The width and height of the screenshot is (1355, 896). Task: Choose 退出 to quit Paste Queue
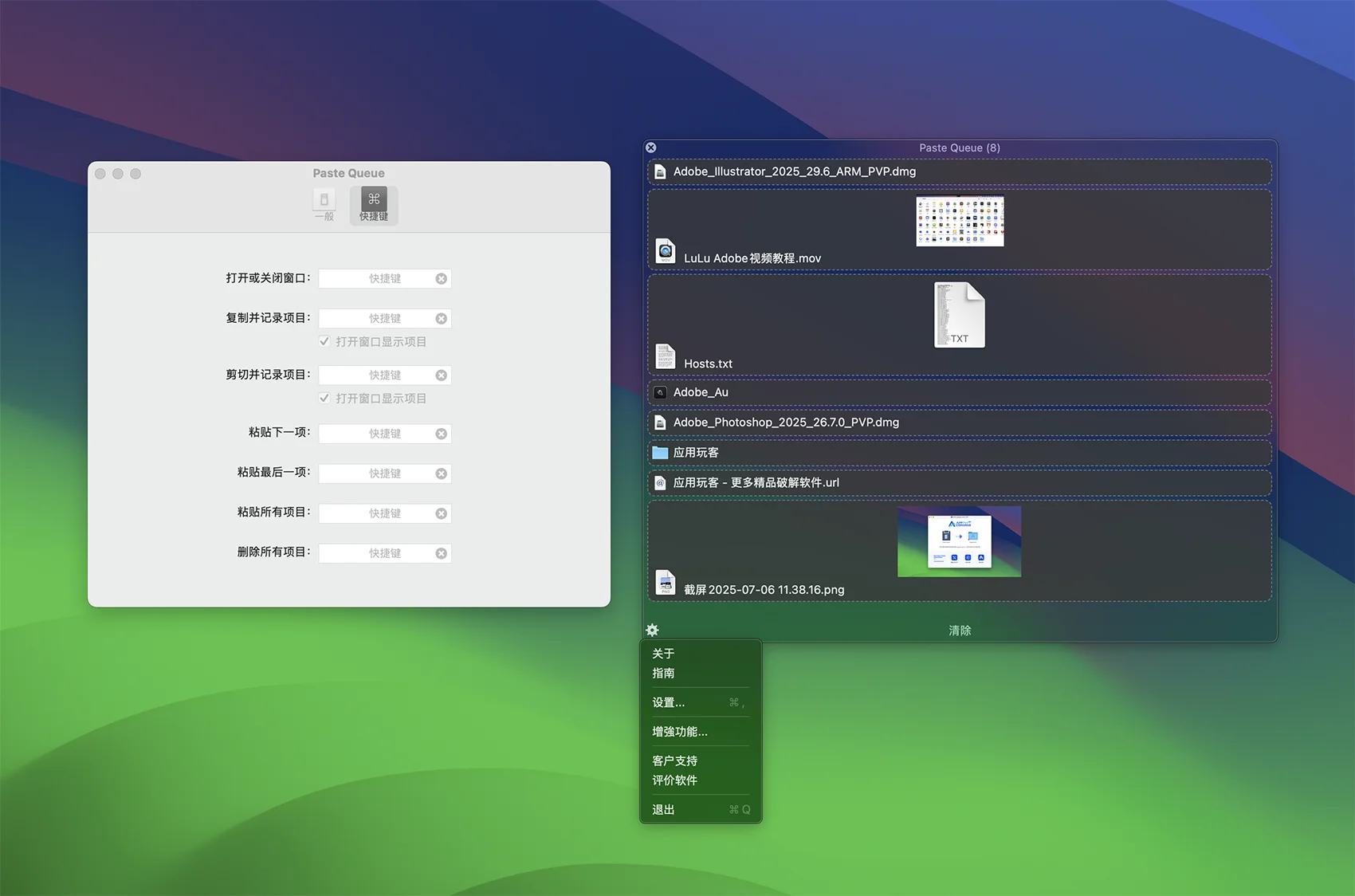[x=701, y=809]
